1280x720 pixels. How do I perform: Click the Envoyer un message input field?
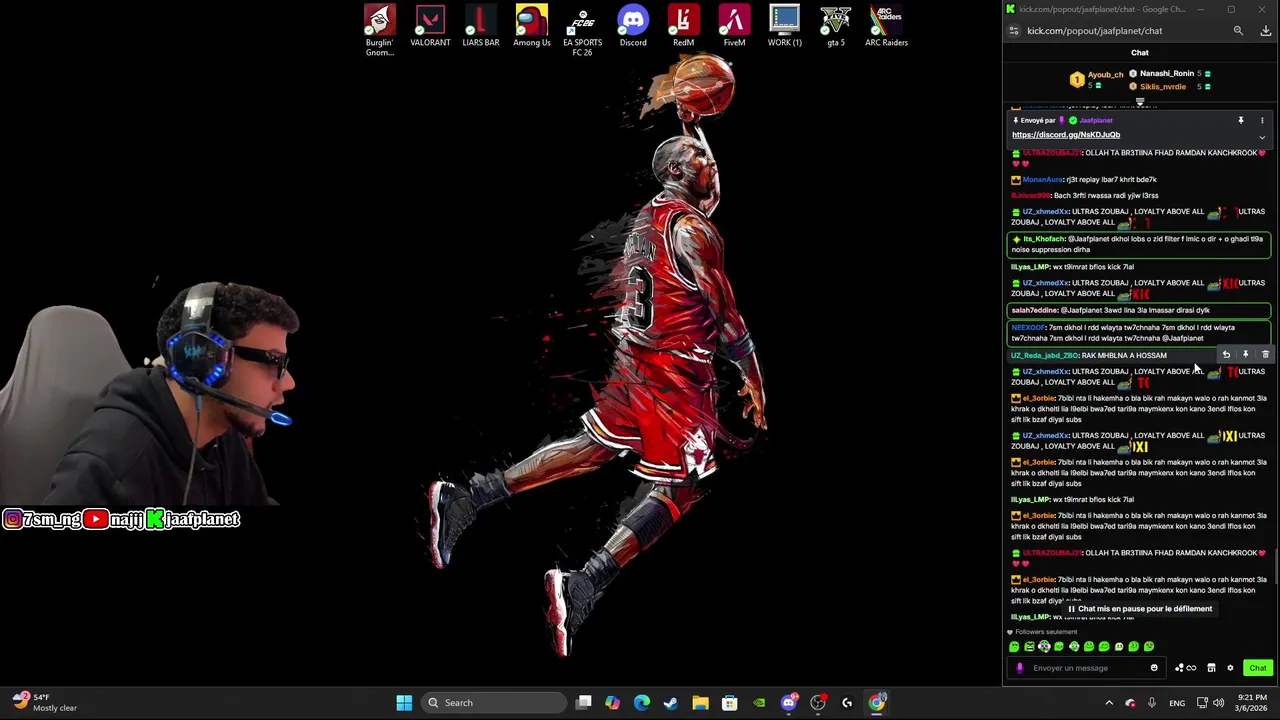click(x=1085, y=668)
